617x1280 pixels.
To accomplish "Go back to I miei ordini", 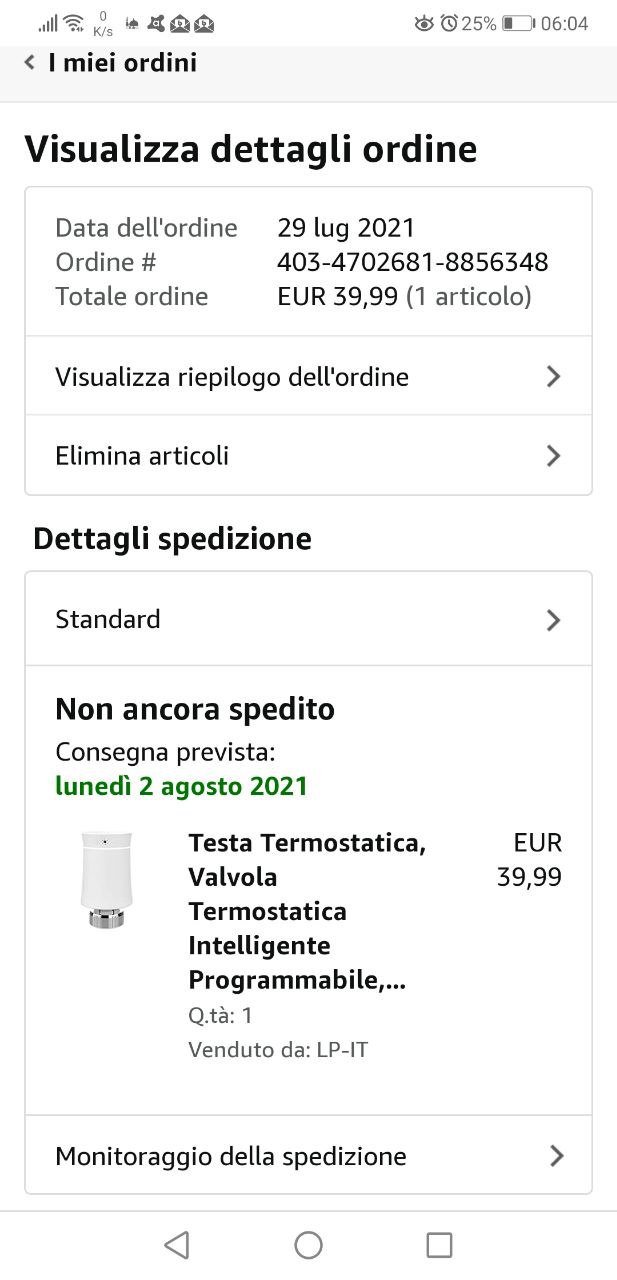I will 122,63.
